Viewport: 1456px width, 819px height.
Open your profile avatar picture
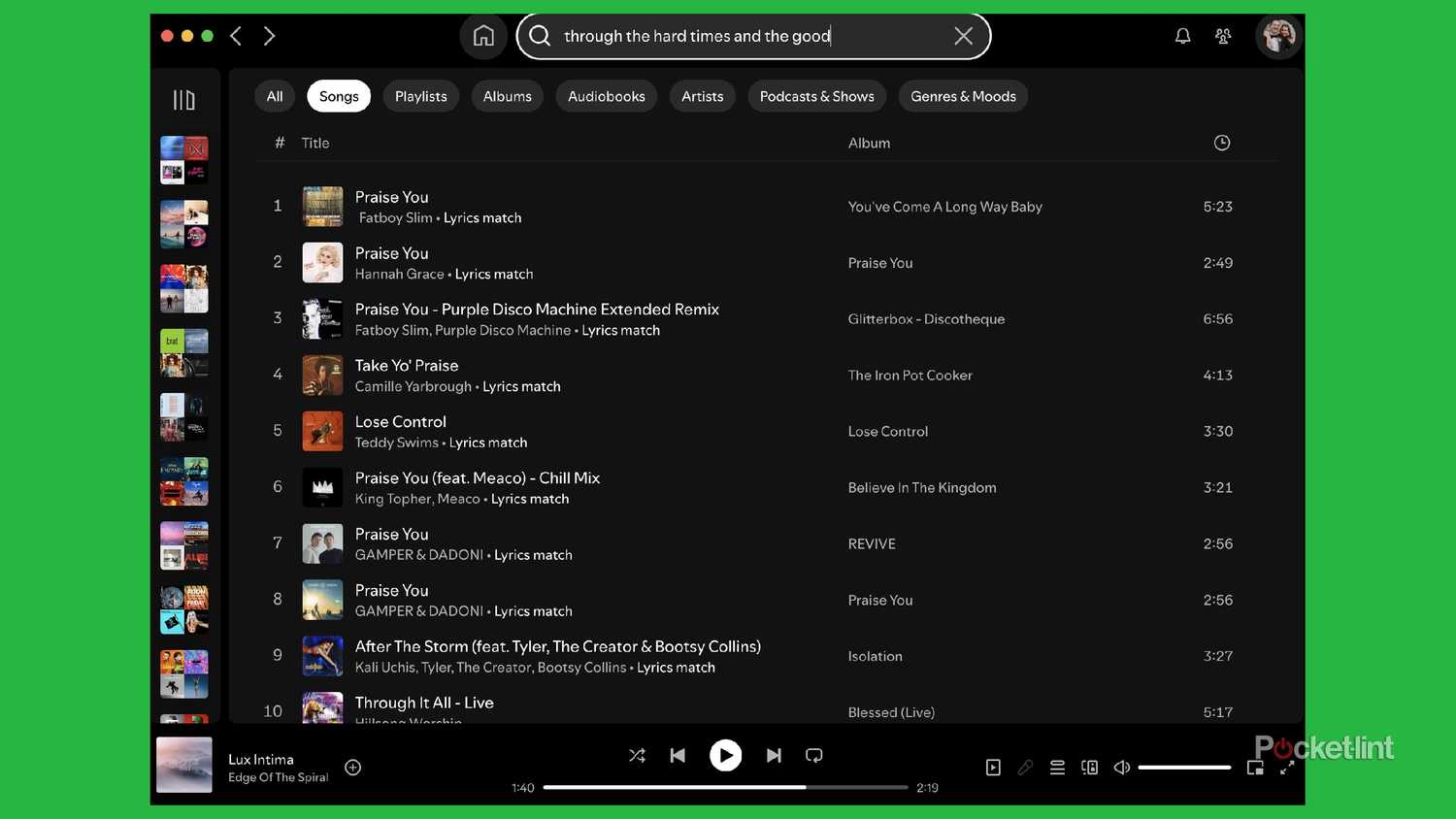point(1278,35)
